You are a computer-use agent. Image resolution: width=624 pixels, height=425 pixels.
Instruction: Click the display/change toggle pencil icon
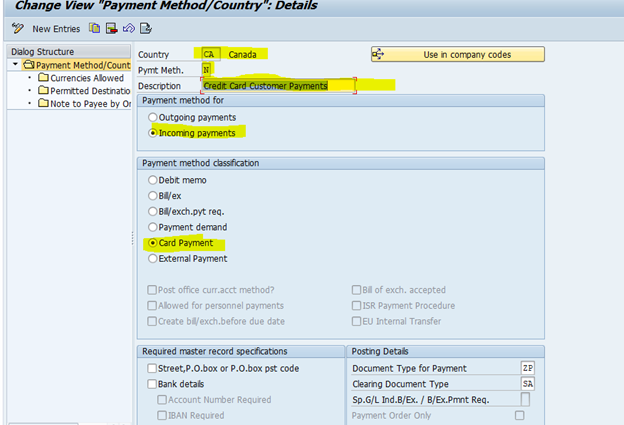[x=17, y=28]
